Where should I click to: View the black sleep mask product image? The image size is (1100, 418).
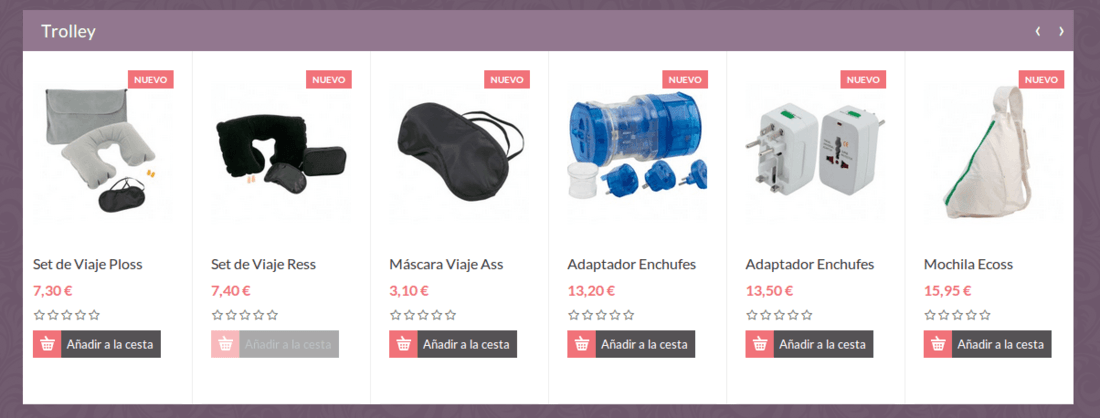coord(460,148)
